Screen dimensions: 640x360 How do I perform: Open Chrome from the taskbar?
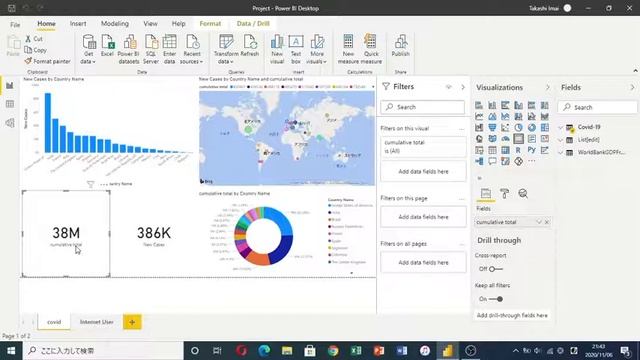pyautogui.click(x=333, y=351)
